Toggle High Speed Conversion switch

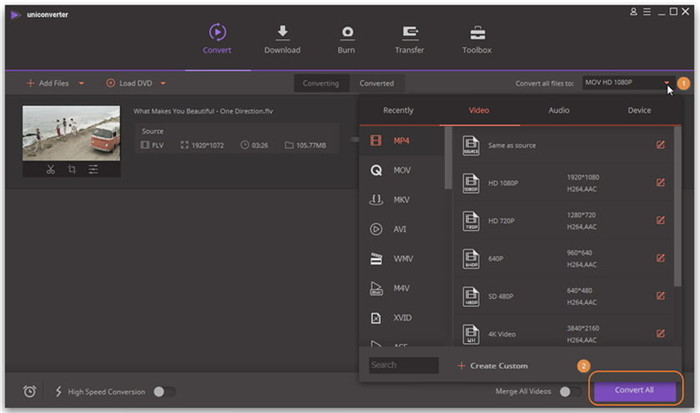pyautogui.click(x=163, y=392)
